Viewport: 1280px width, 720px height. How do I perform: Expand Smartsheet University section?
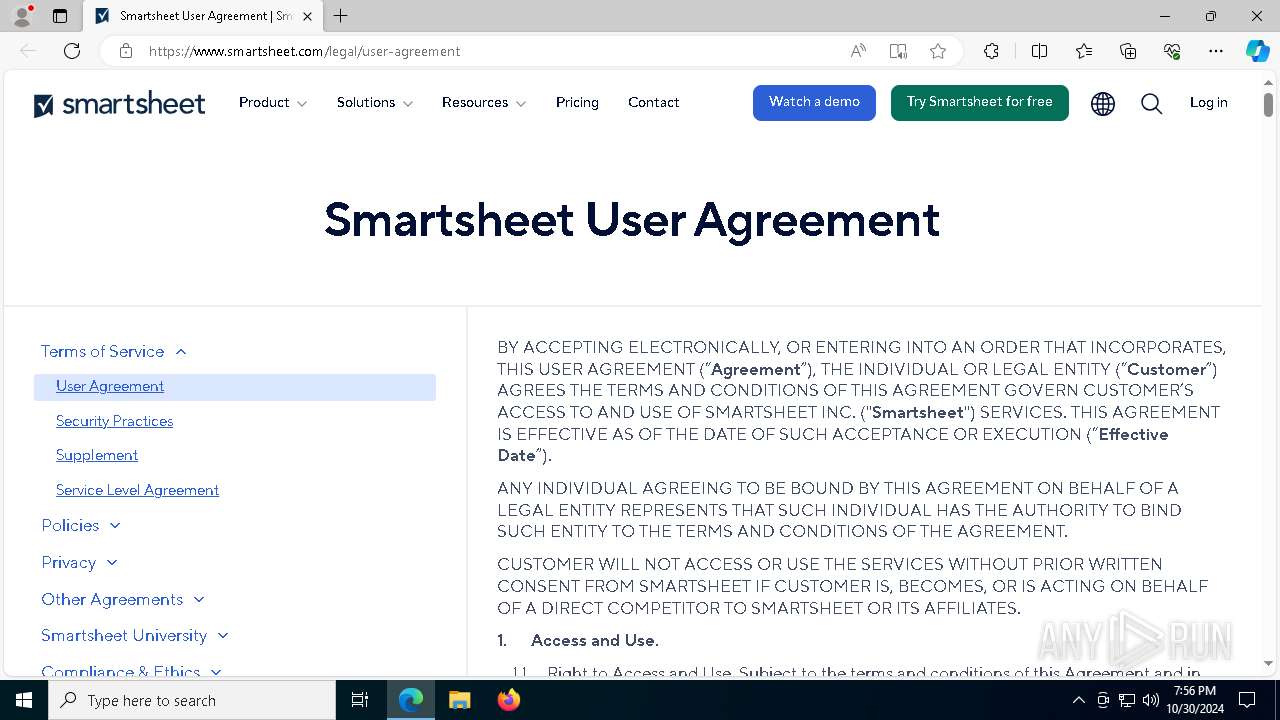pos(135,635)
